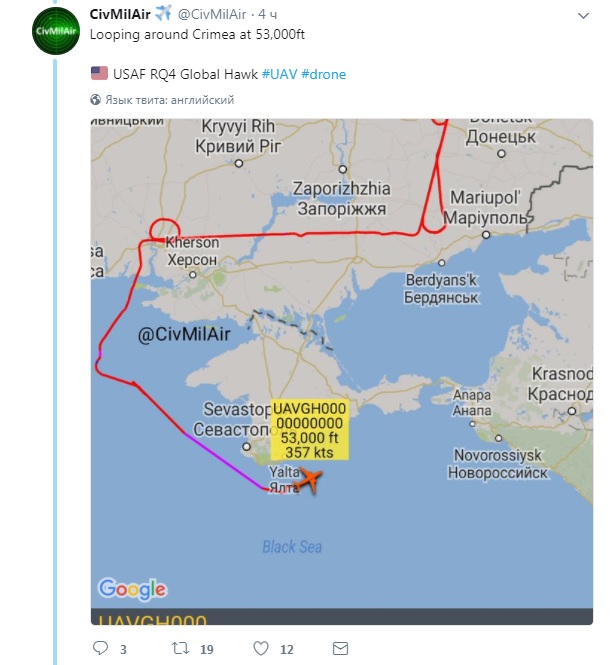Click the Sevastopol label on the map
Viewport: 616px width, 665px height.
[237, 418]
